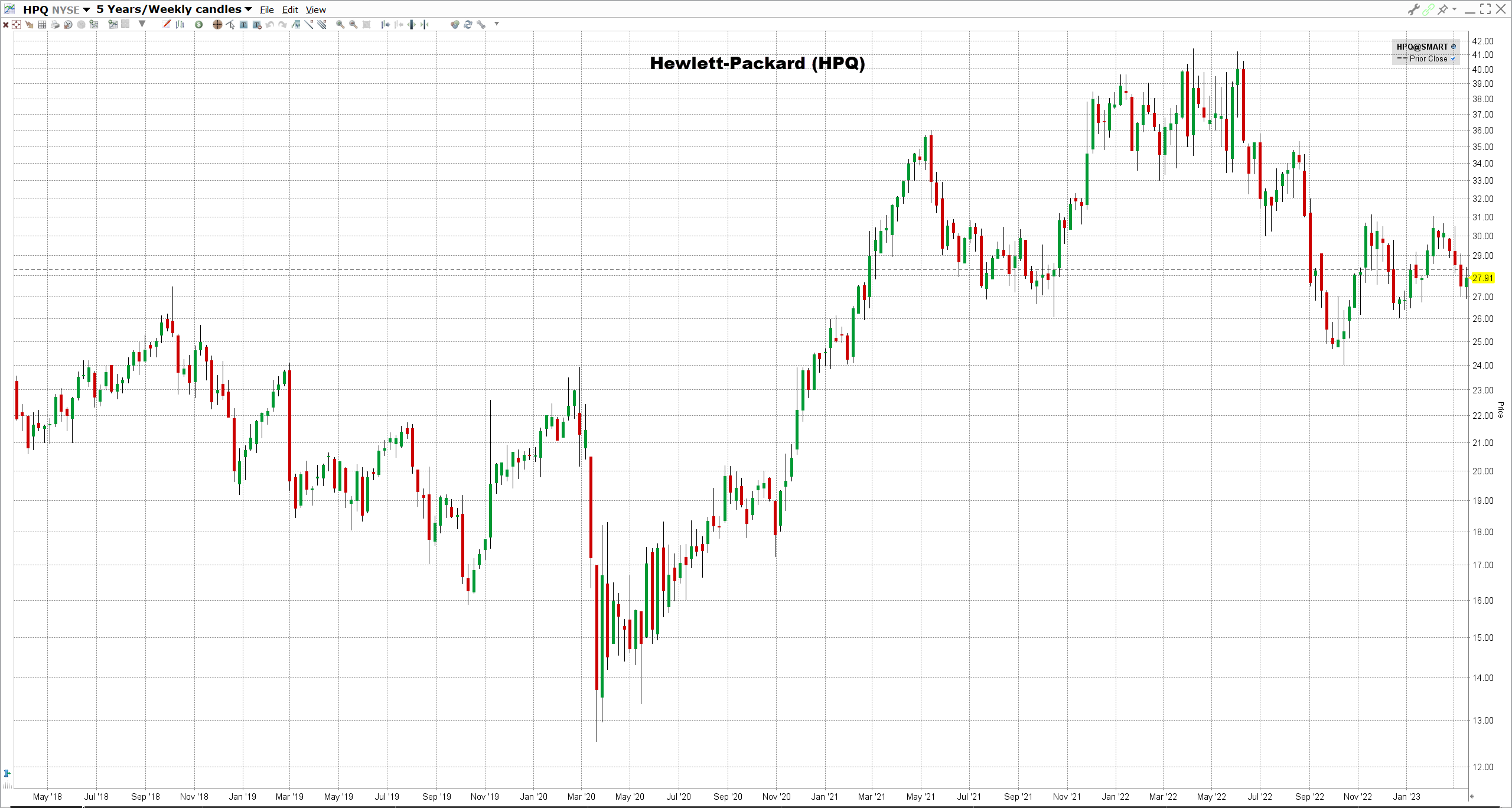Image resolution: width=1512 pixels, height=808 pixels.
Task: Click the remove text annotation icon
Action: pos(256,24)
